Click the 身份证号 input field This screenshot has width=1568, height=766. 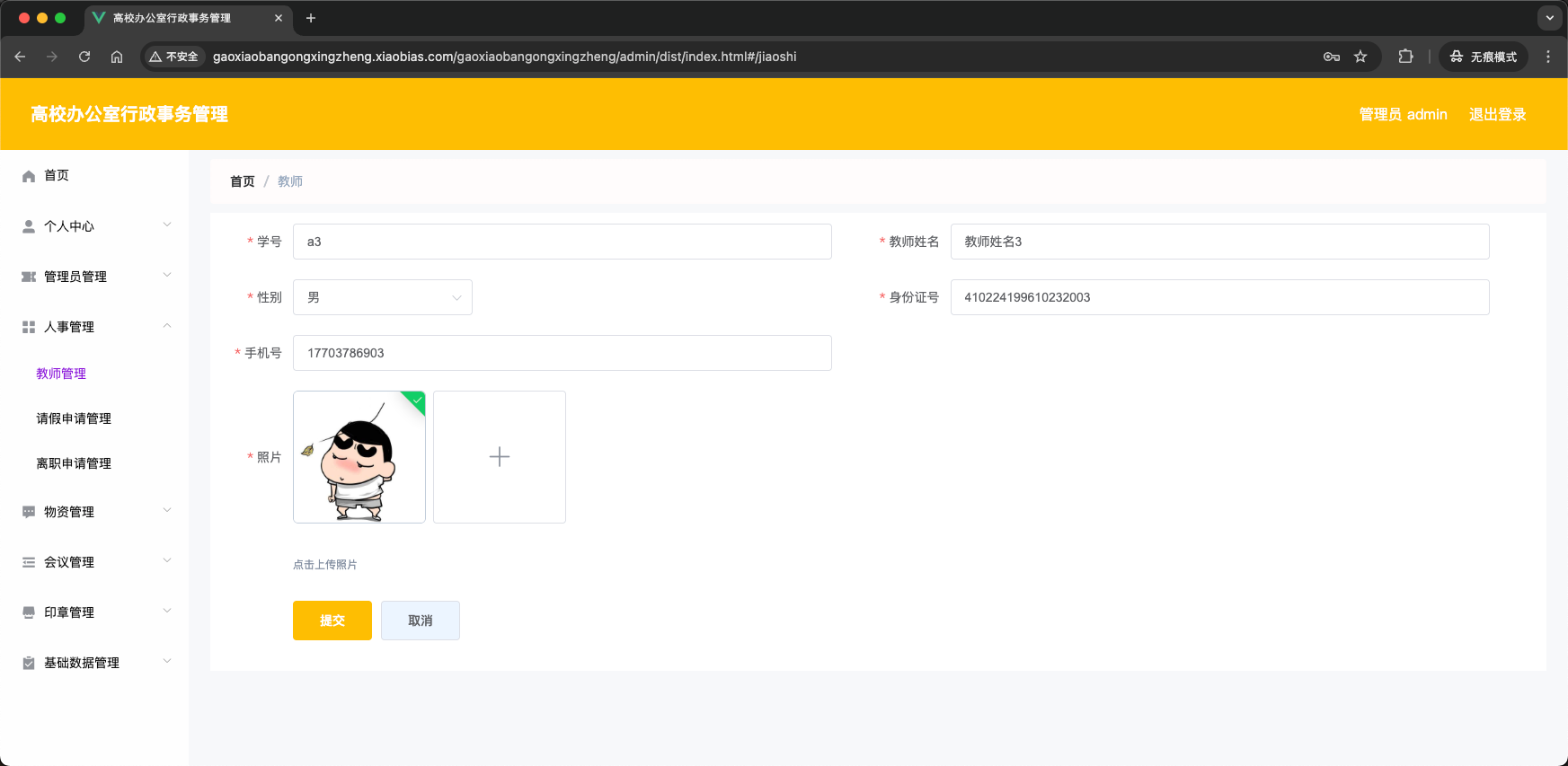(x=1220, y=297)
